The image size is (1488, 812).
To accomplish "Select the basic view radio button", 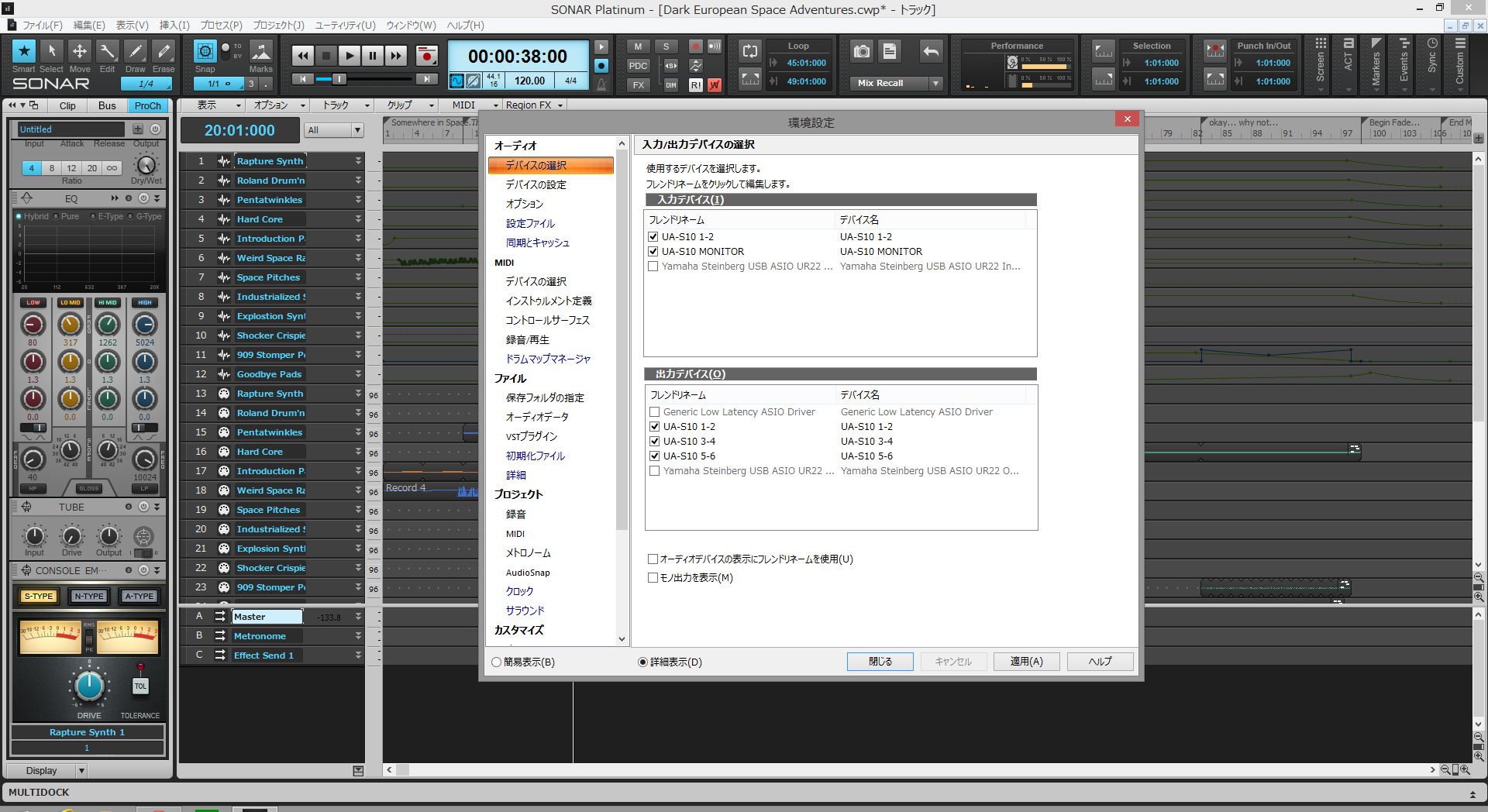I will tap(497, 662).
